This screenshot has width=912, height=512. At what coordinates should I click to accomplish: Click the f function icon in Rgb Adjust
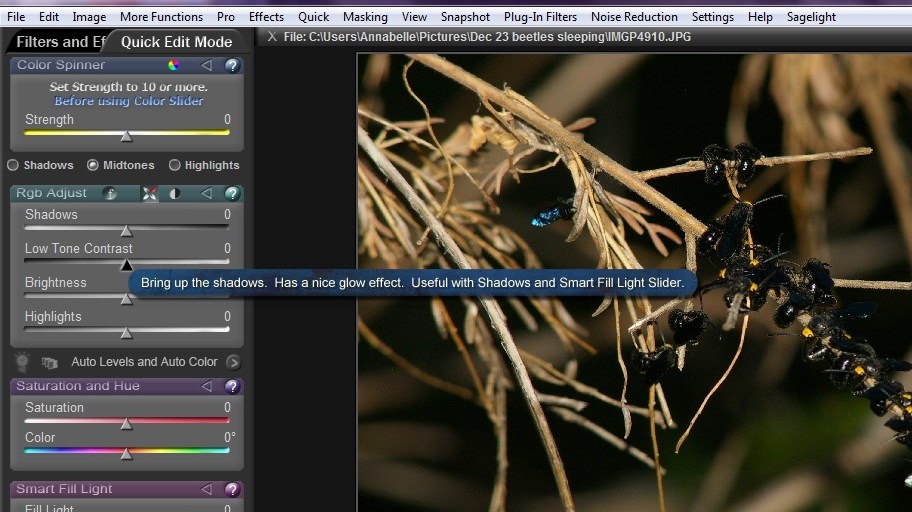[x=110, y=194]
